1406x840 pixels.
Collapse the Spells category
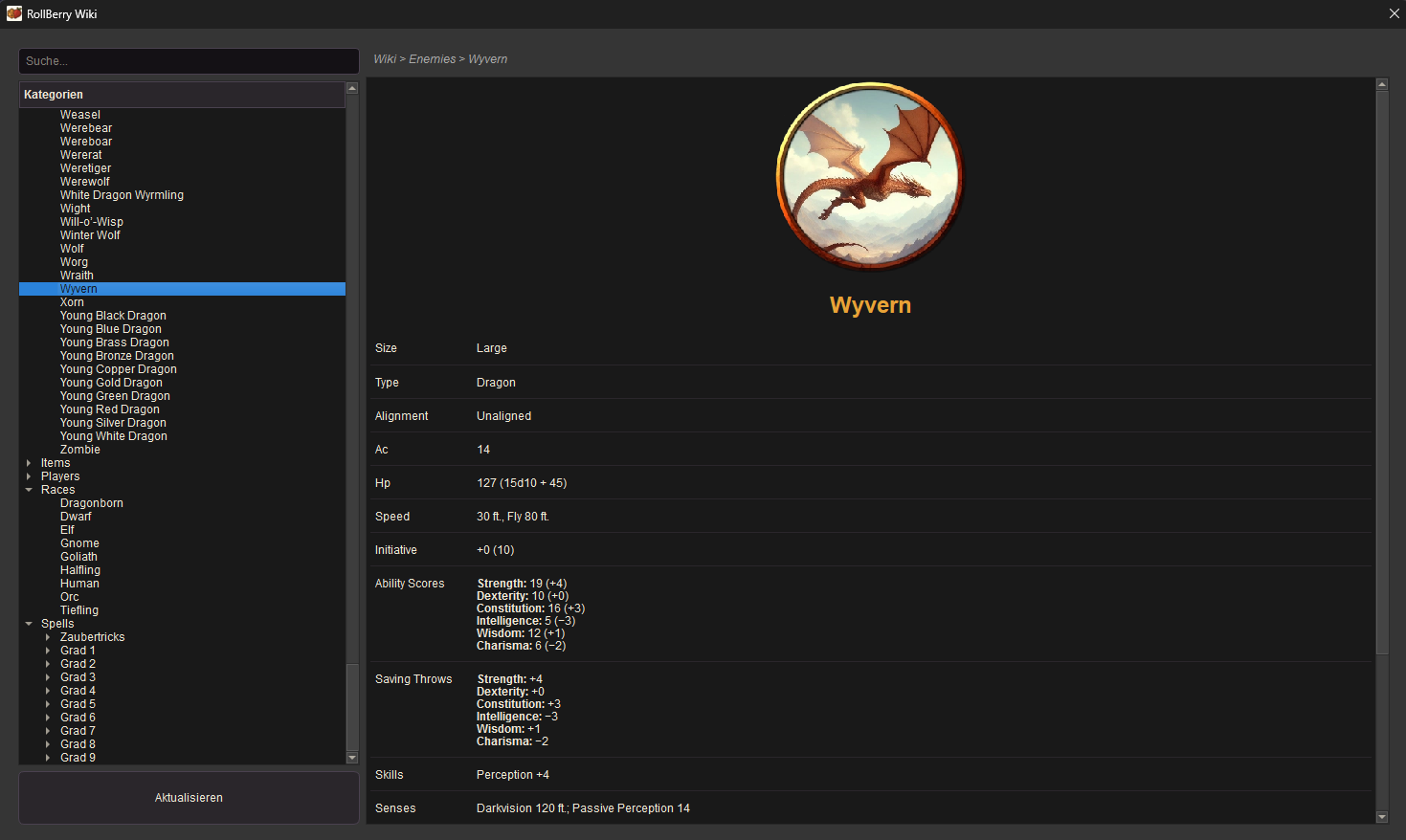tap(28, 623)
